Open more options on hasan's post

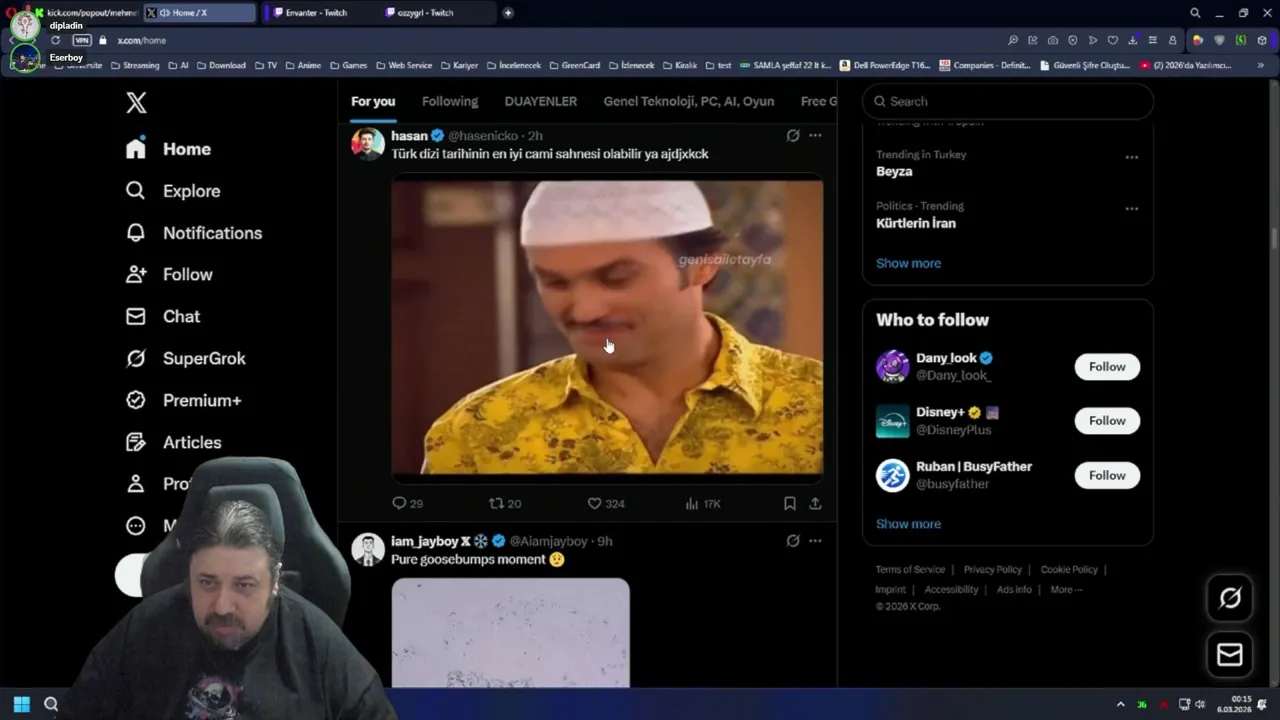(815, 136)
